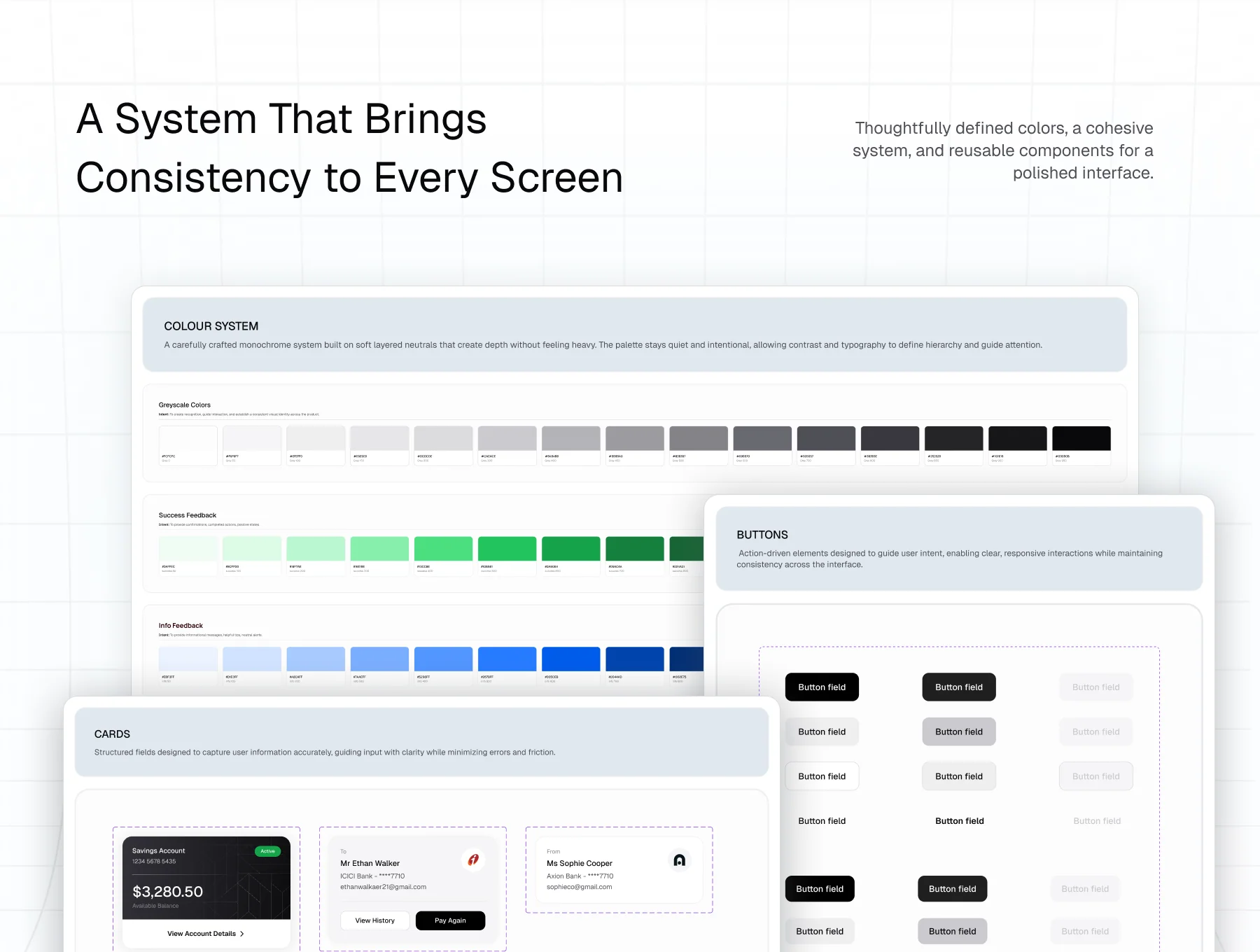Viewport: 1260px width, 952px height.
Task: Click the red ICICI Bank logo icon
Action: coord(474,860)
